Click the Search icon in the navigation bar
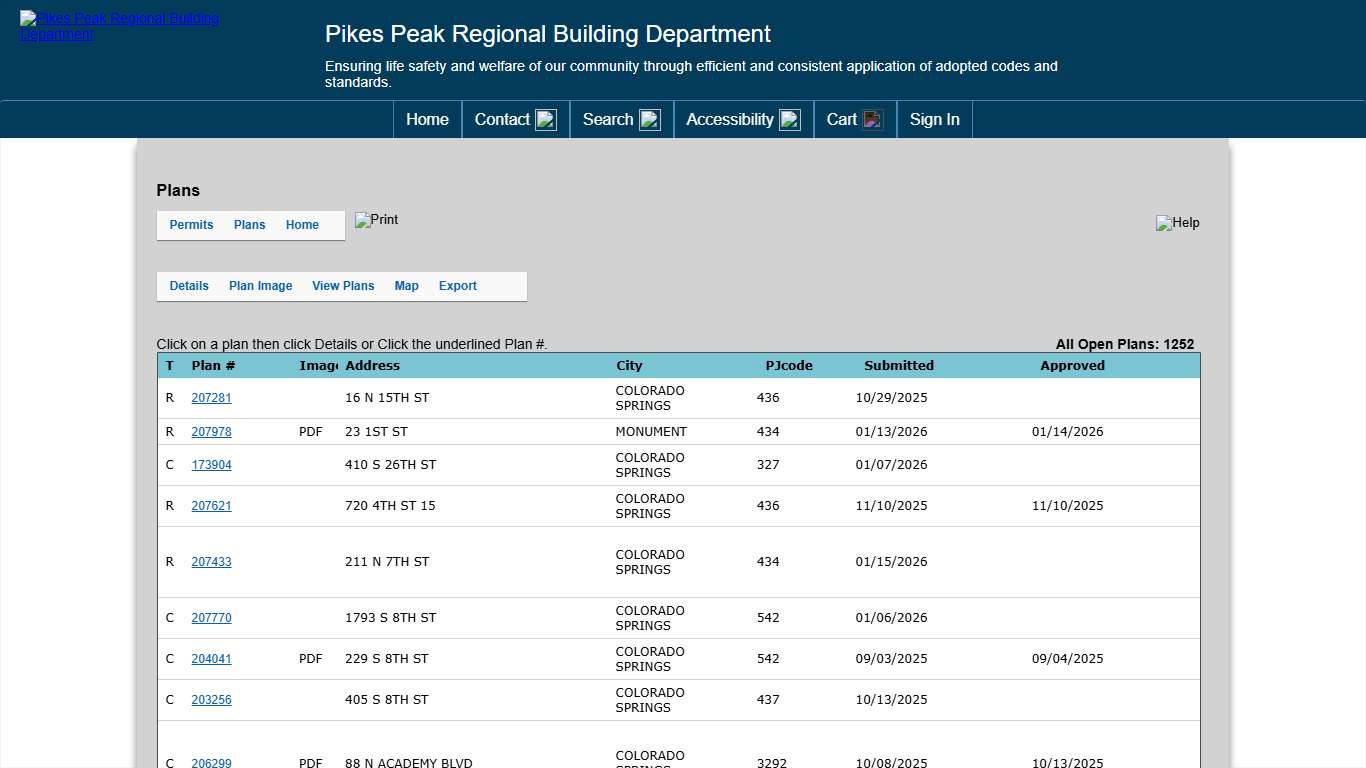1366x768 pixels. tap(651, 119)
